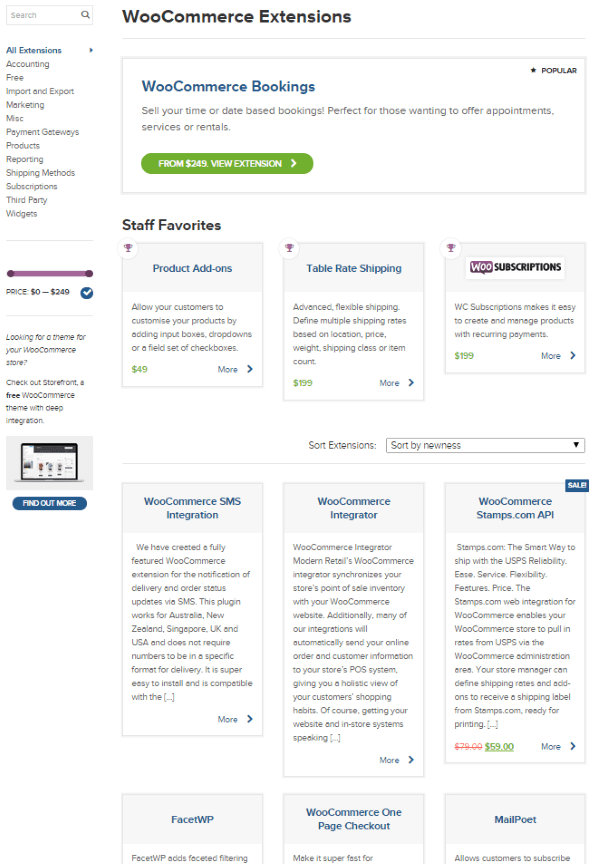
Task: Open the Sort Extensions dropdown
Action: click(x=485, y=445)
